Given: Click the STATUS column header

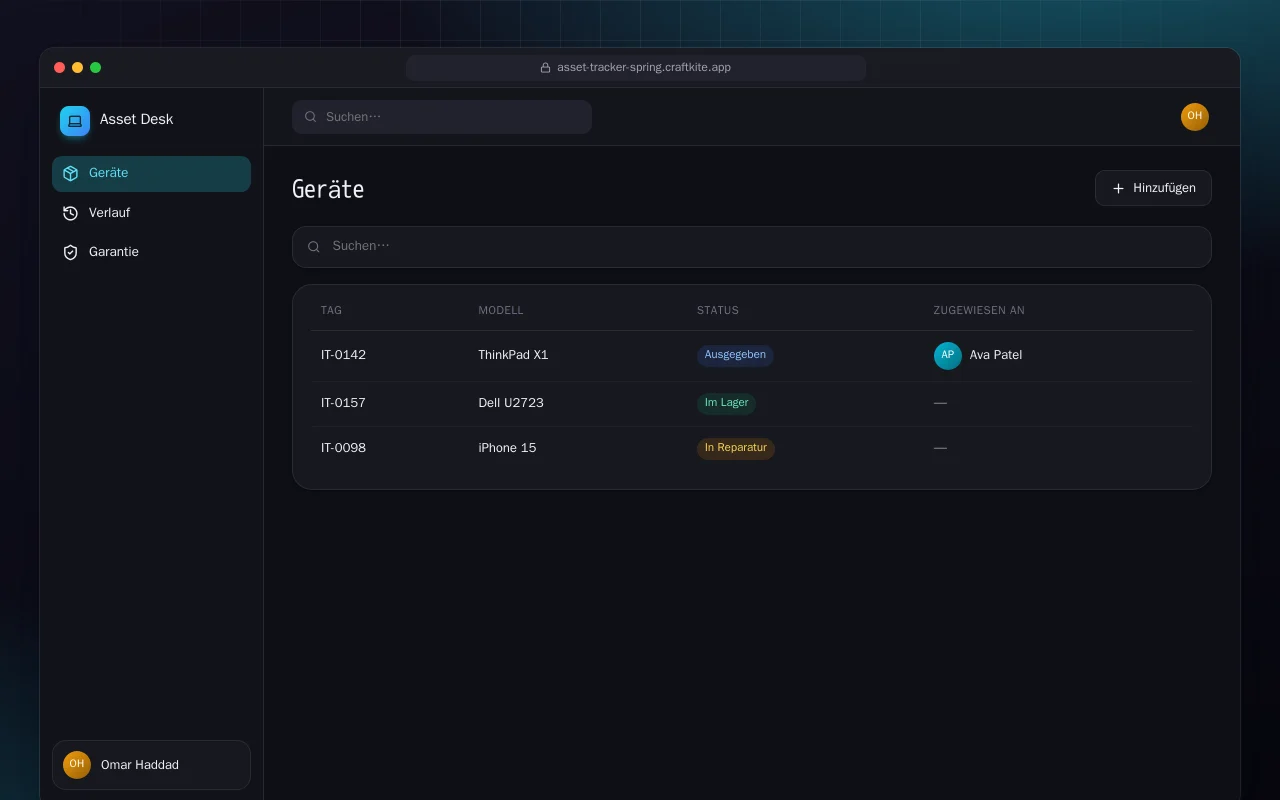Looking at the screenshot, I should coord(718,310).
